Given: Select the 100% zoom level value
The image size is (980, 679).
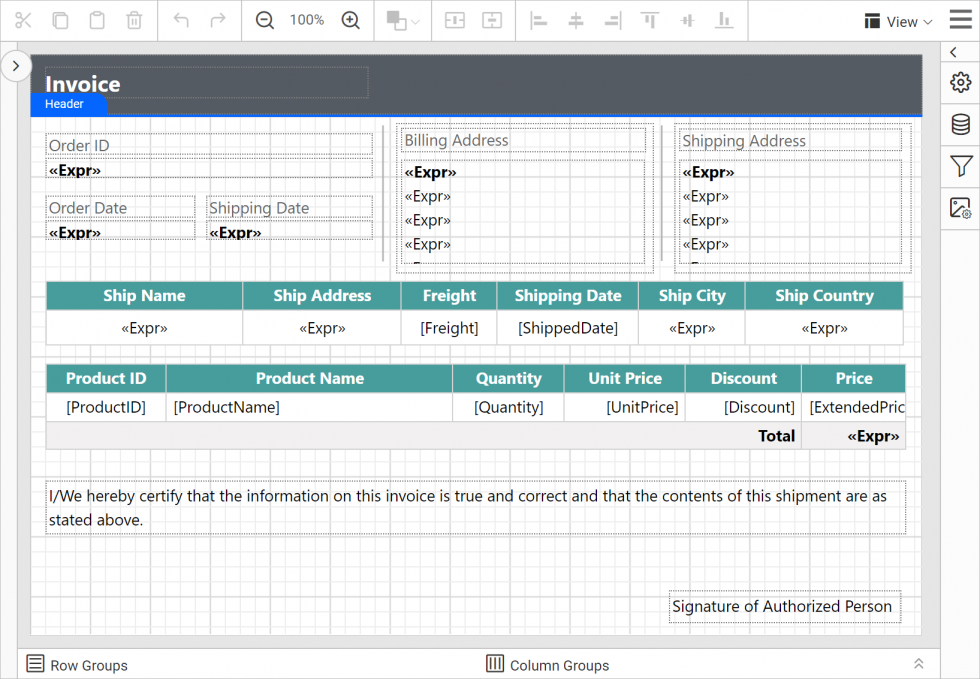Looking at the screenshot, I should tap(307, 20).
